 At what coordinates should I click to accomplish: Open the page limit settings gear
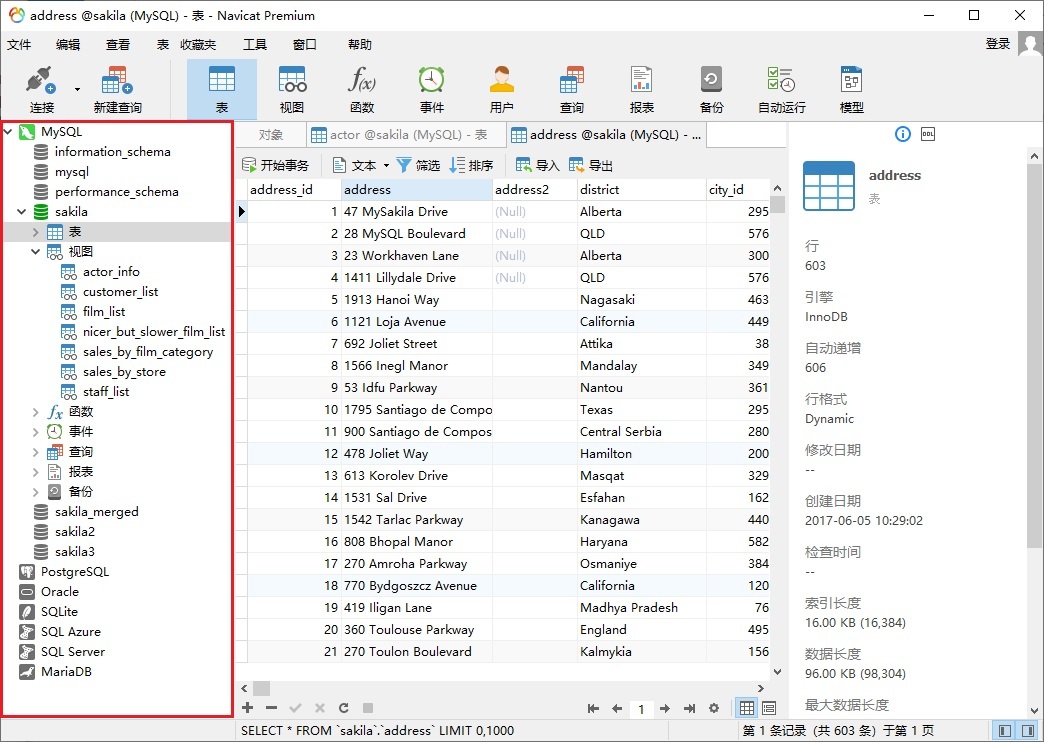[714, 709]
